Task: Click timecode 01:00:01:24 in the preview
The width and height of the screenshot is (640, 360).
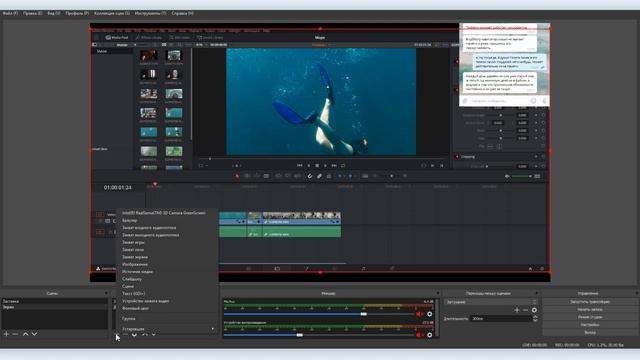Action: coord(118,187)
